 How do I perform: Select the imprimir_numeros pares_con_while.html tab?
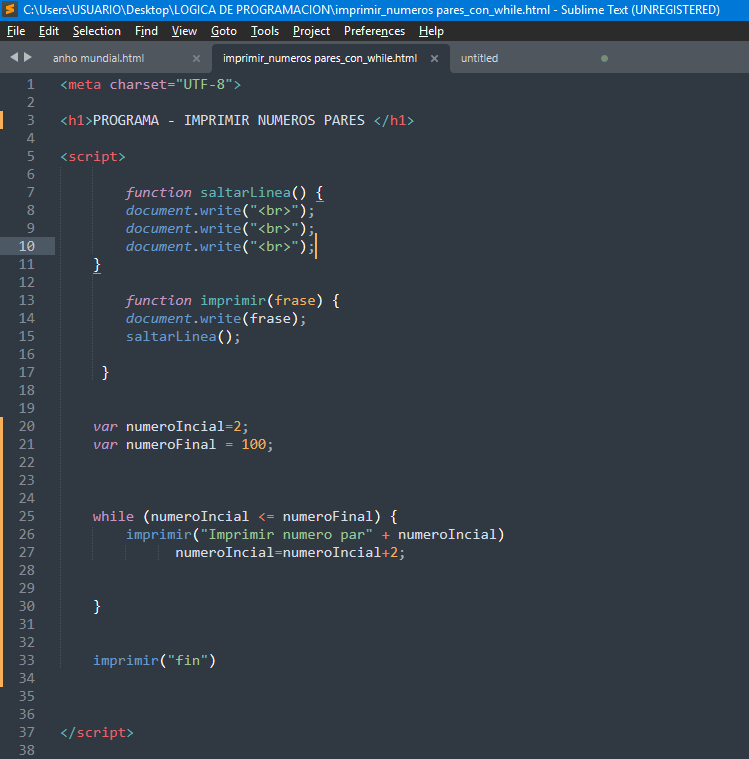tap(320, 58)
